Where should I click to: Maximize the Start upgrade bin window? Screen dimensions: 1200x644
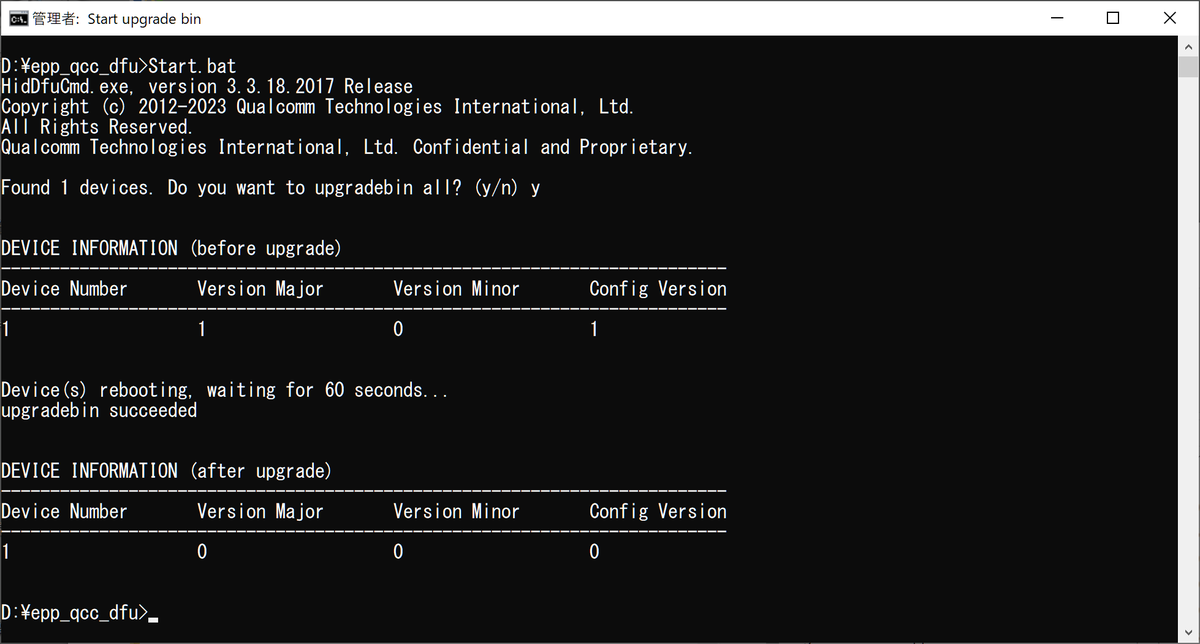click(x=1113, y=18)
